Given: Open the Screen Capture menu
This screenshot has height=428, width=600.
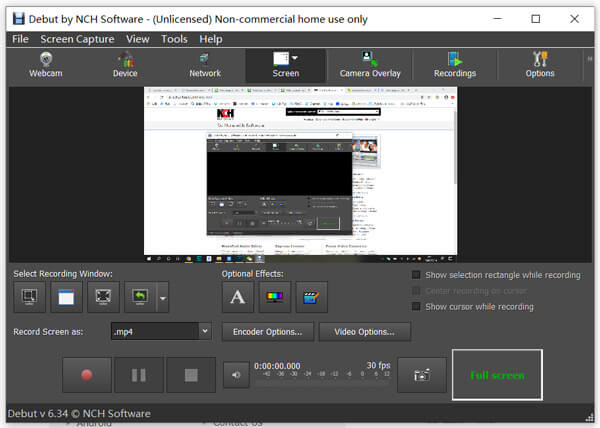Looking at the screenshot, I should pos(77,39).
